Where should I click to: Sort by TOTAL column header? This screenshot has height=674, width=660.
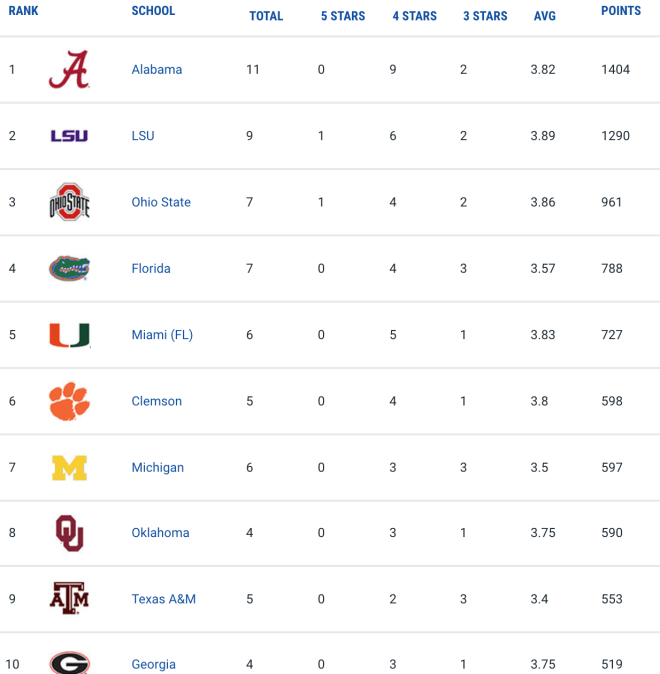tap(266, 16)
